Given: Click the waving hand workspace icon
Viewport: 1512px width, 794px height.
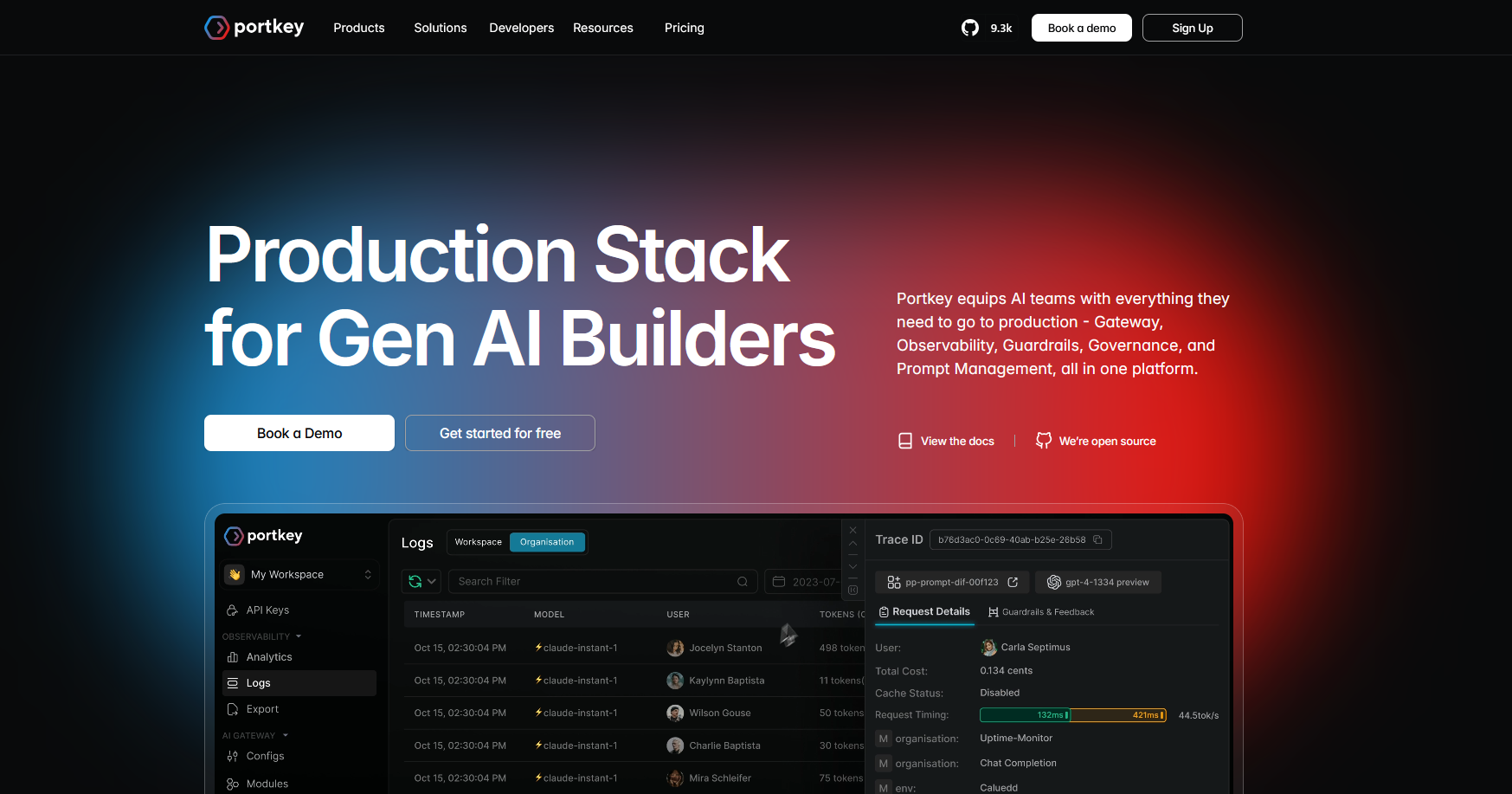Looking at the screenshot, I should click(235, 574).
